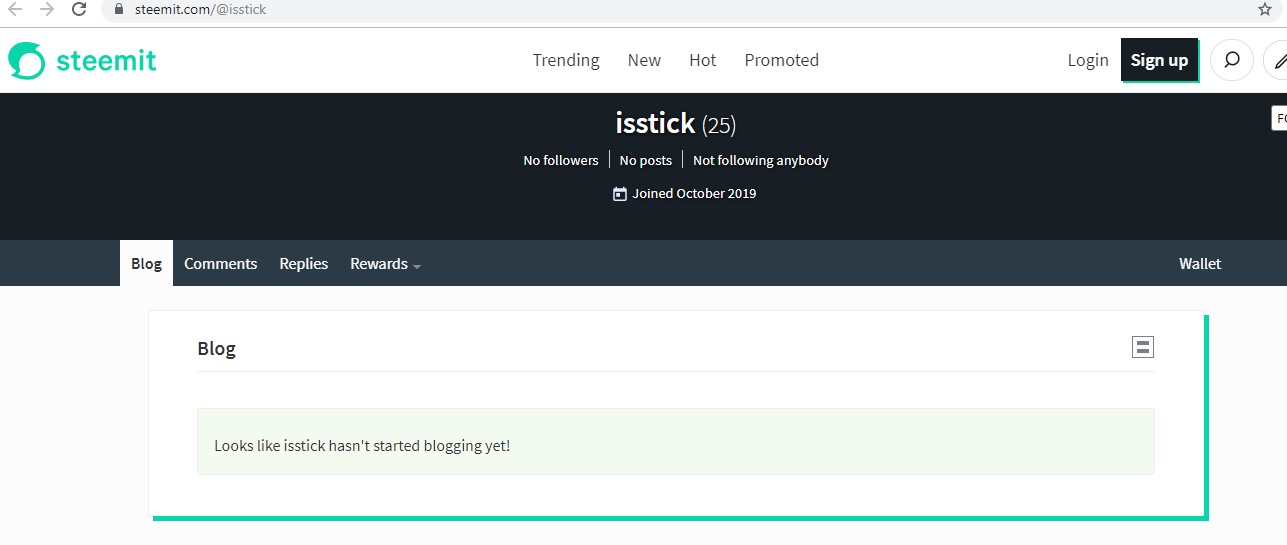Image resolution: width=1287 pixels, height=545 pixels.
Task: Select the Blog tab
Action: tap(146, 263)
